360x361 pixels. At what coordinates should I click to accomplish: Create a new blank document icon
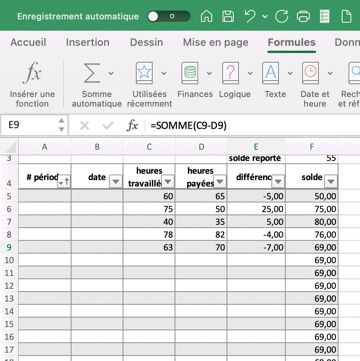tap(346, 16)
